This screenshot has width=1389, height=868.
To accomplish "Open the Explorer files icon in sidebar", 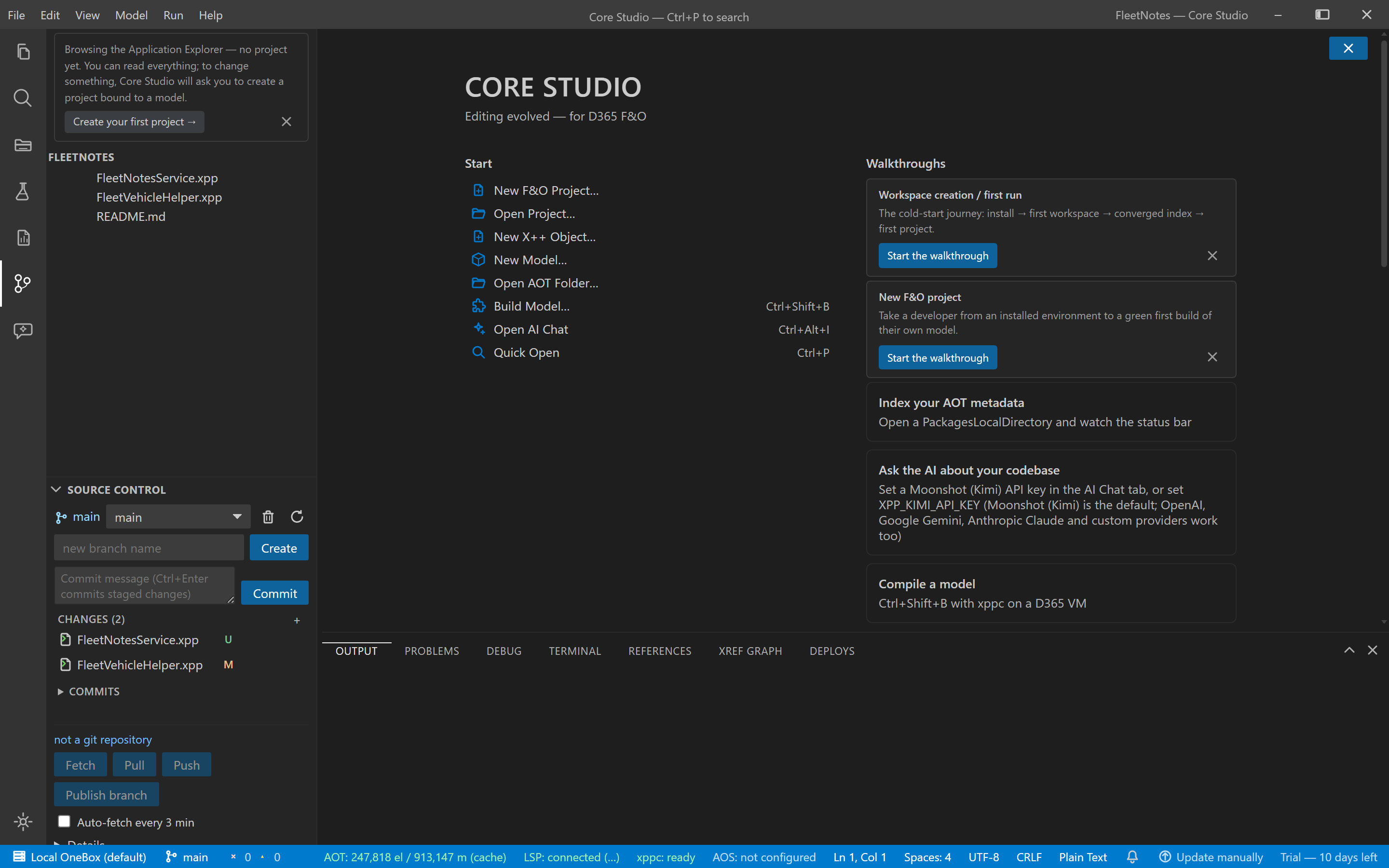I will 23,52.
